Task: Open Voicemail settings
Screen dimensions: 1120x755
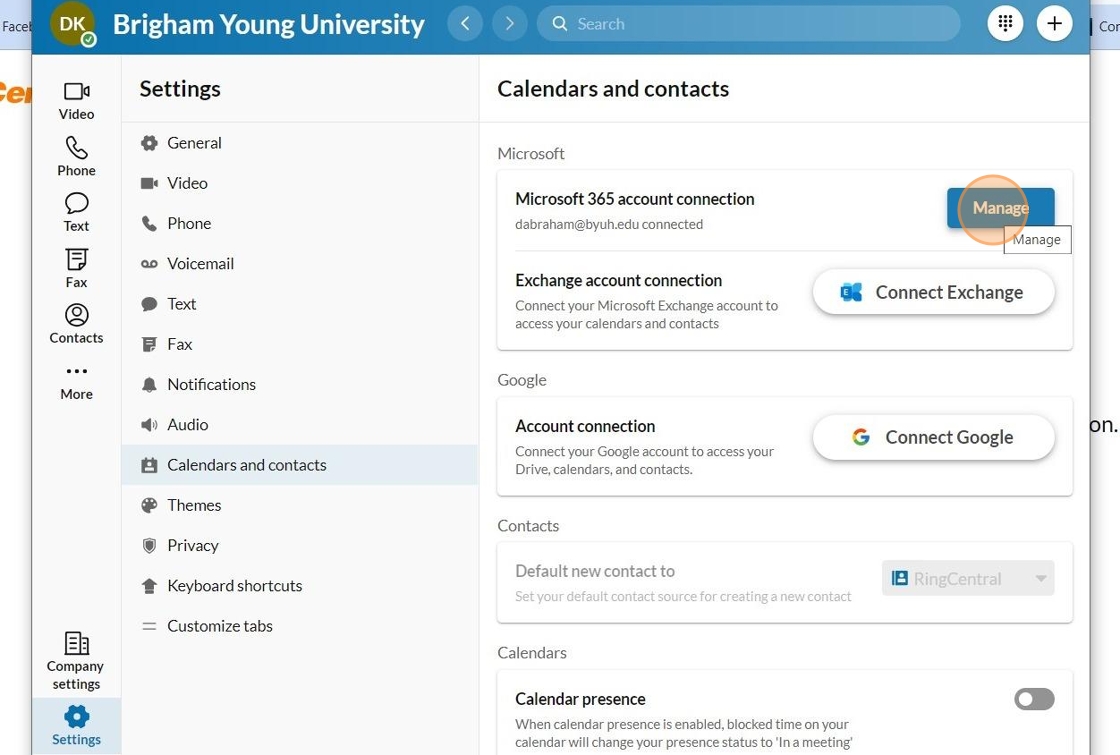Action: pos(299,264)
